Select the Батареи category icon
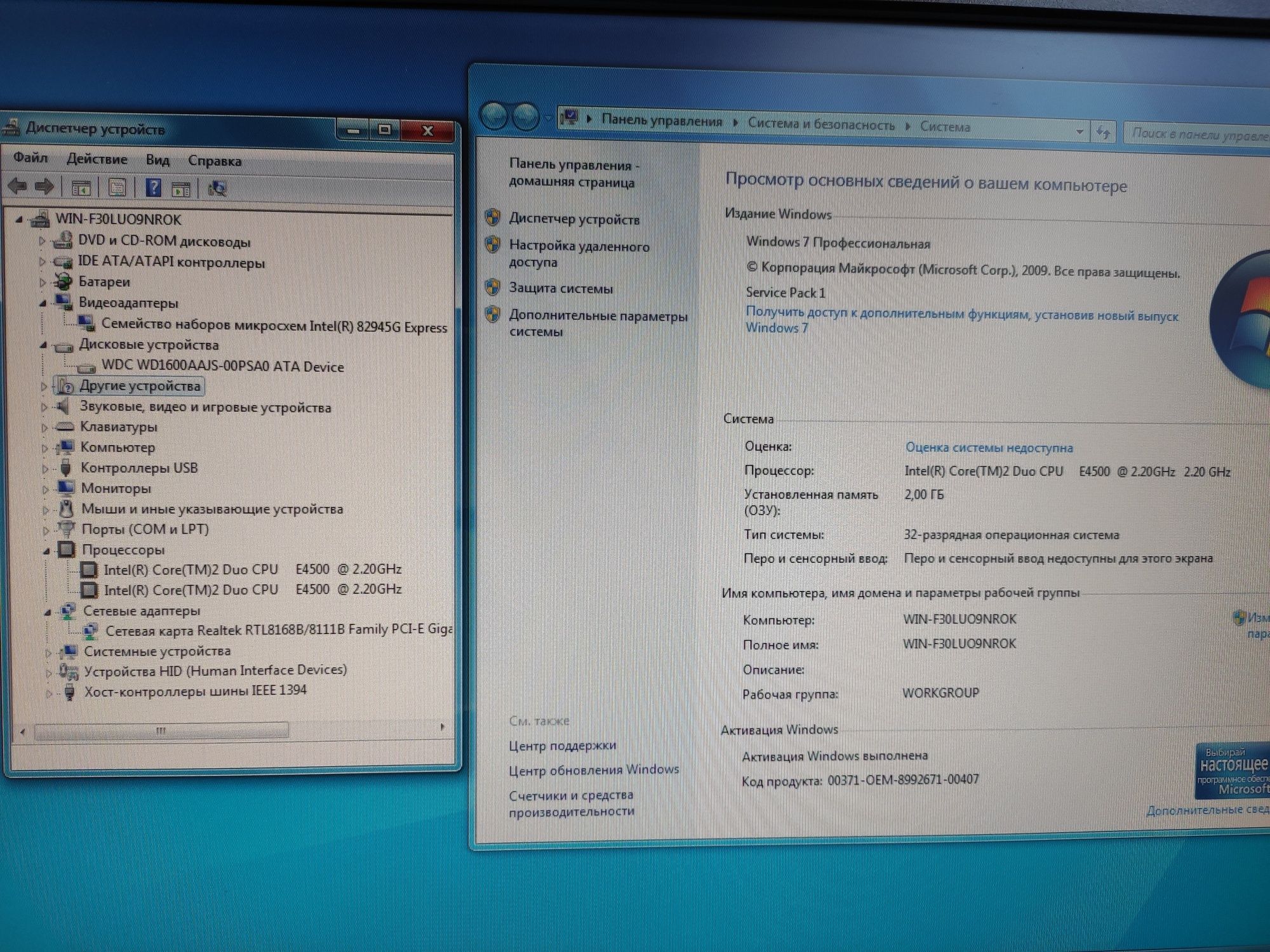 63,281
